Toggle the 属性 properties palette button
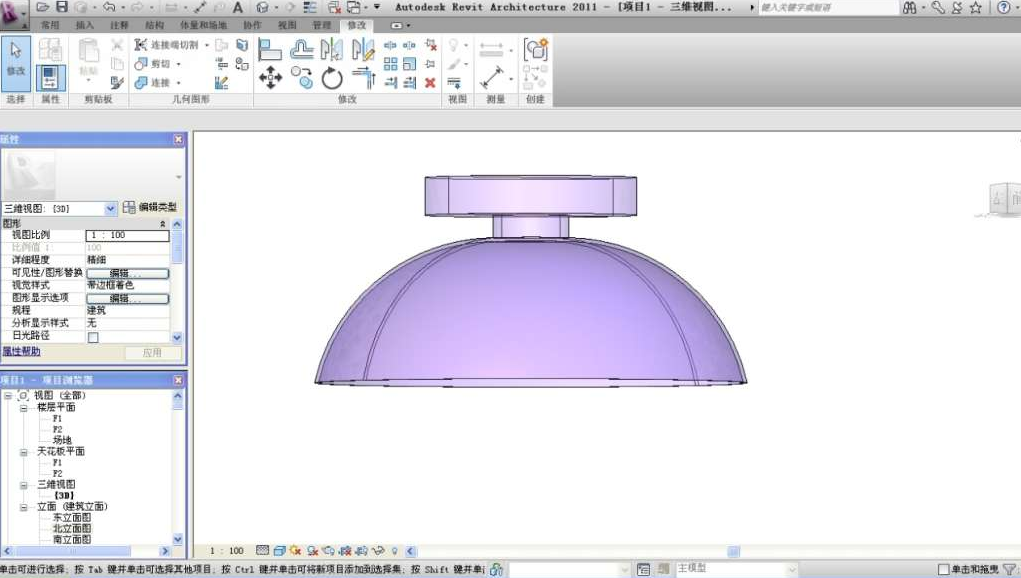This screenshot has height=578, width=1021. [50, 77]
